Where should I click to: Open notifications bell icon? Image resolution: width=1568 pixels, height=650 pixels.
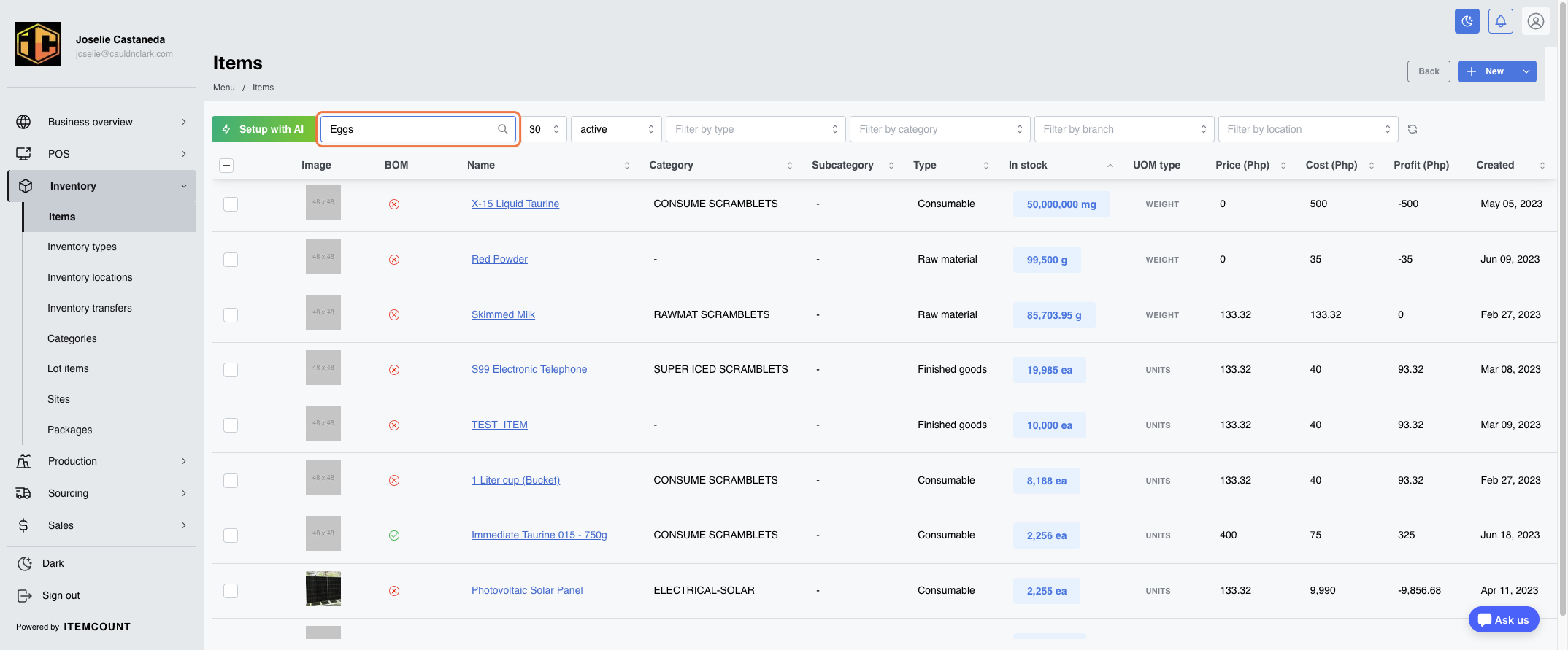1501,21
